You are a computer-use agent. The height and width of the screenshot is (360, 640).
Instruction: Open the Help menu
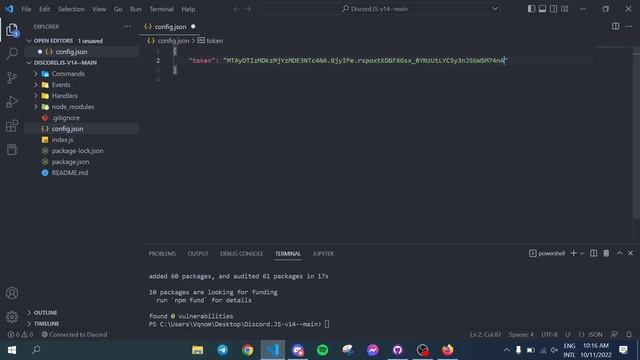click(188, 9)
